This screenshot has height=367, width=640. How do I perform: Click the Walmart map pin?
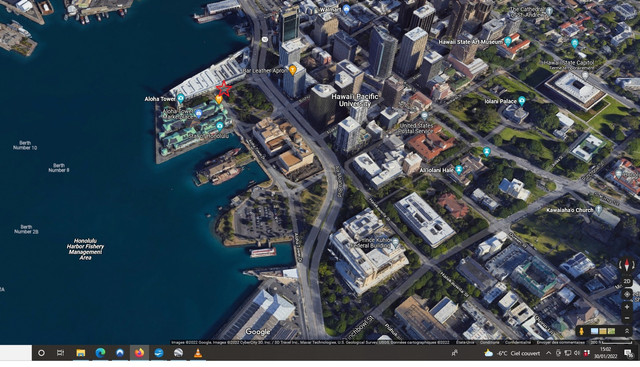click(x=346, y=9)
